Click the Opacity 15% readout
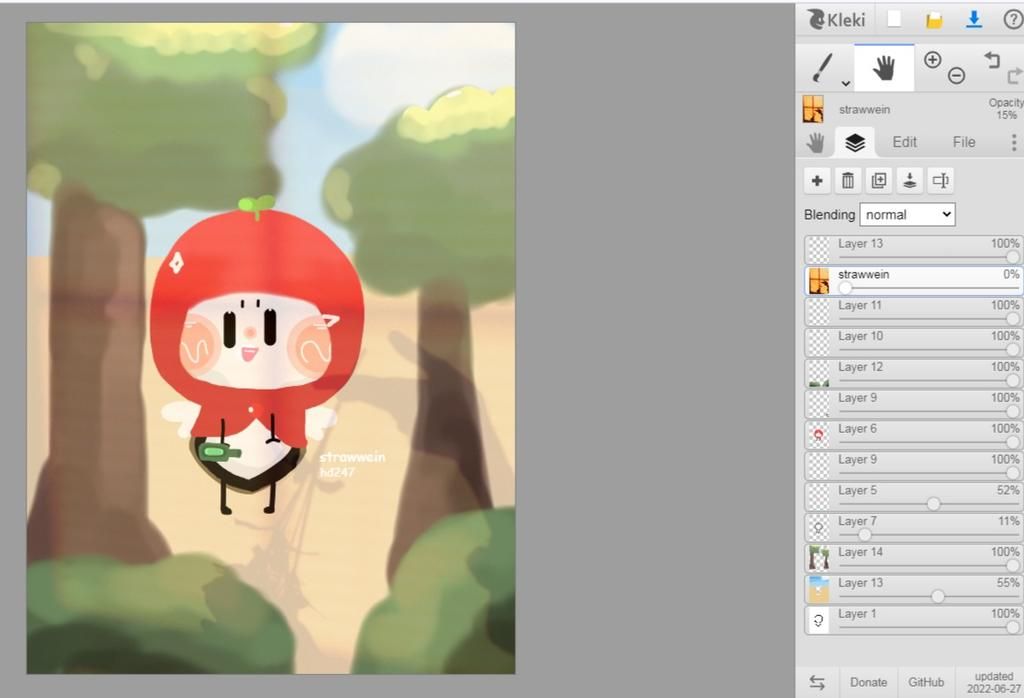 coord(1006,109)
